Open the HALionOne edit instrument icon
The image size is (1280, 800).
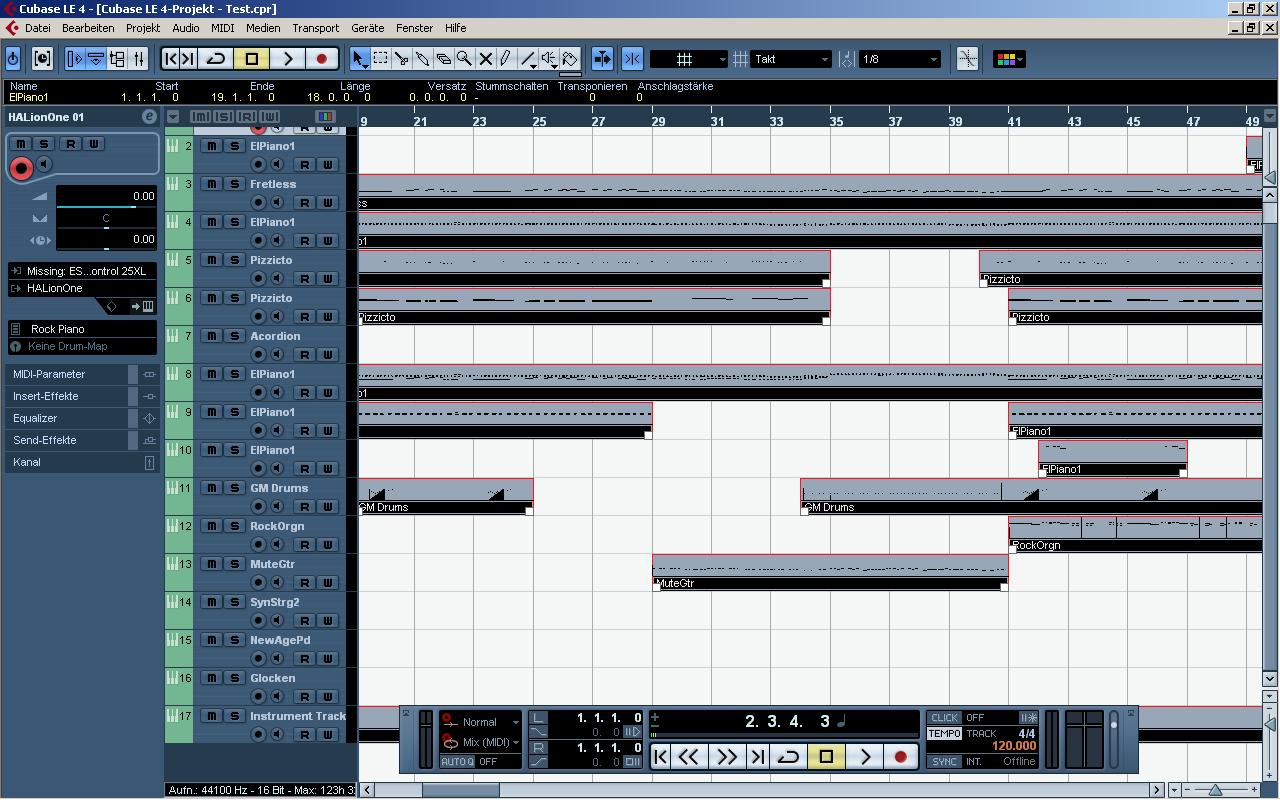tap(149, 117)
